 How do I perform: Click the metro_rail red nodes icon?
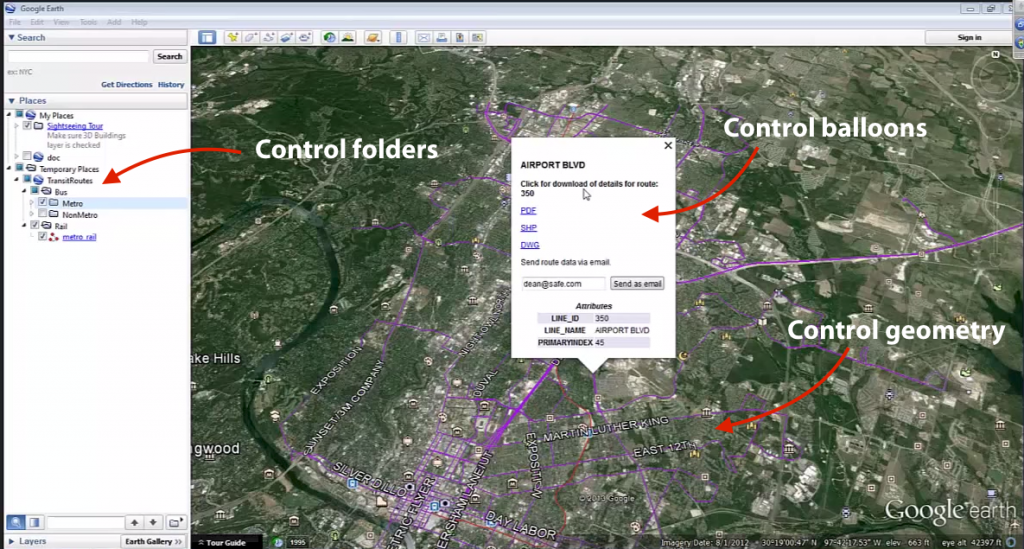(54, 237)
